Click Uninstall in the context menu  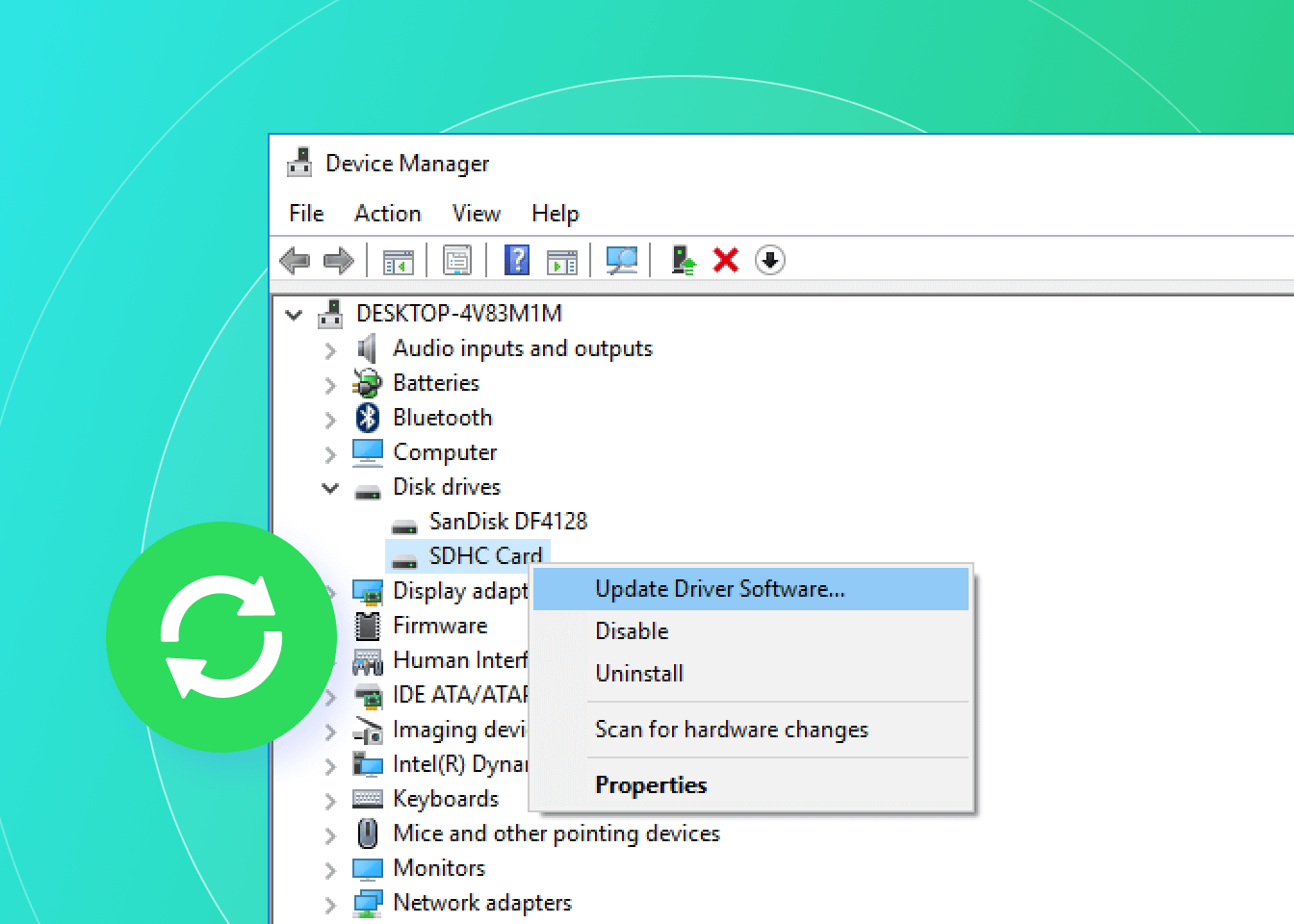point(639,673)
